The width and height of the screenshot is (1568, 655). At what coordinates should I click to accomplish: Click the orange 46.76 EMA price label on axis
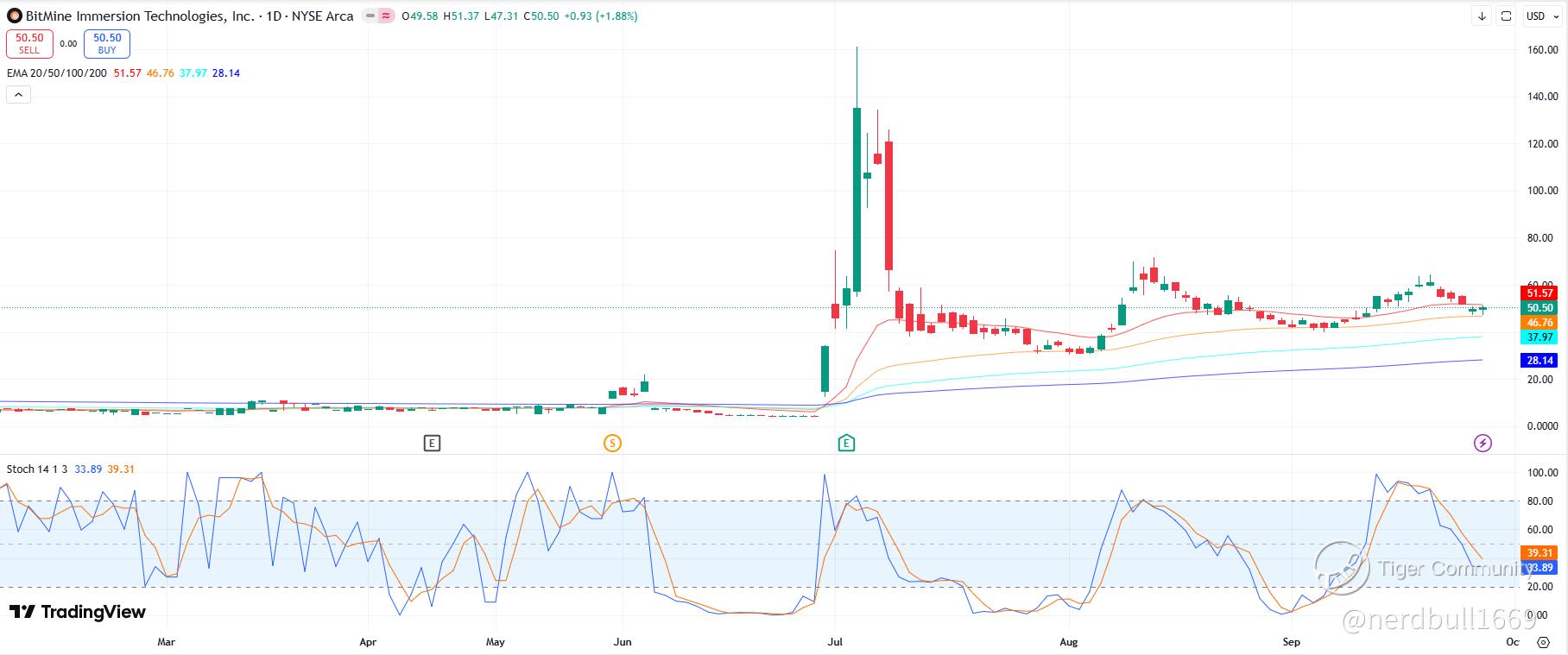coord(1540,323)
